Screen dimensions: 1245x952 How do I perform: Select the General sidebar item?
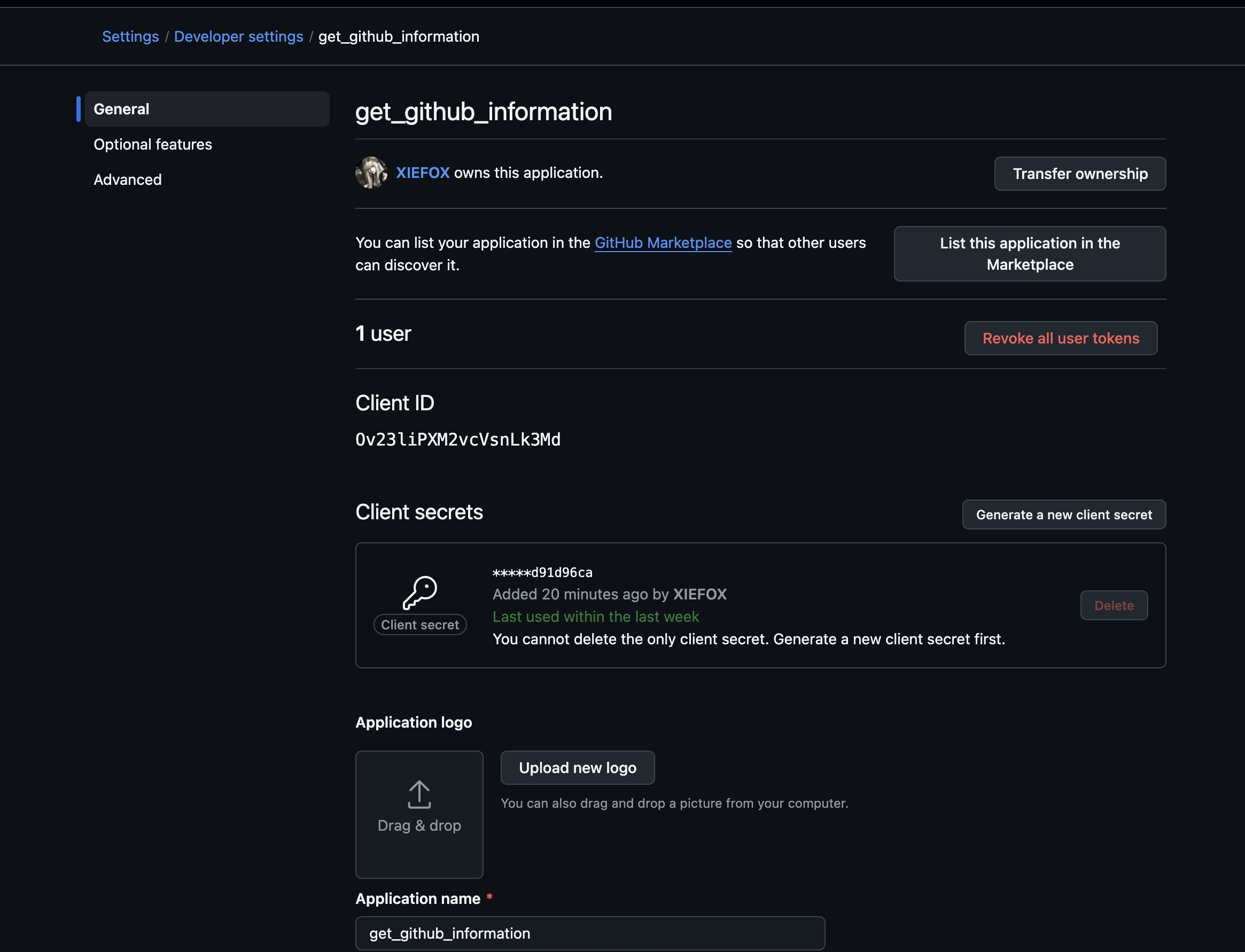[207, 109]
